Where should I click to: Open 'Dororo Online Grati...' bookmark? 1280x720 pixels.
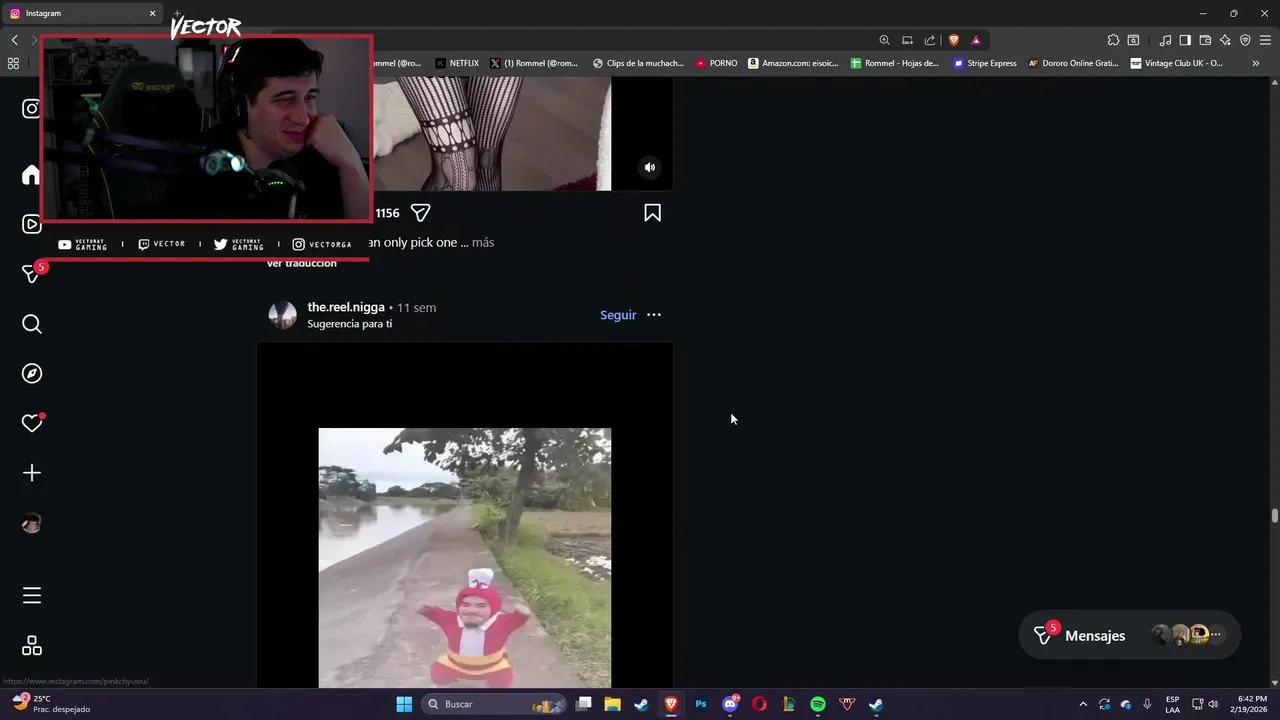click(1073, 63)
